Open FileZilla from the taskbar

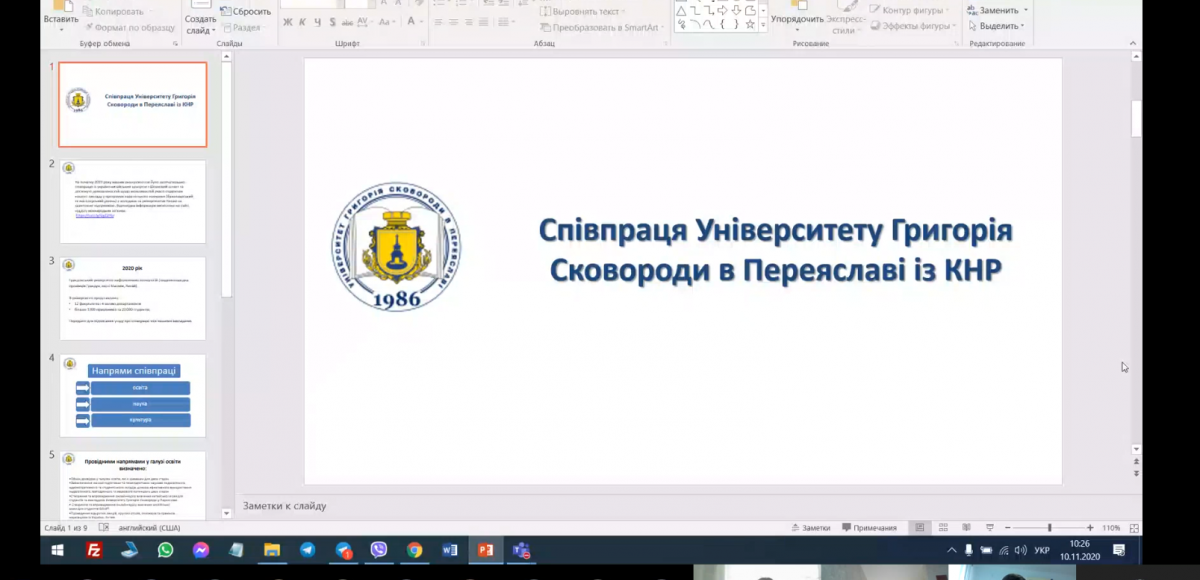(x=94, y=550)
